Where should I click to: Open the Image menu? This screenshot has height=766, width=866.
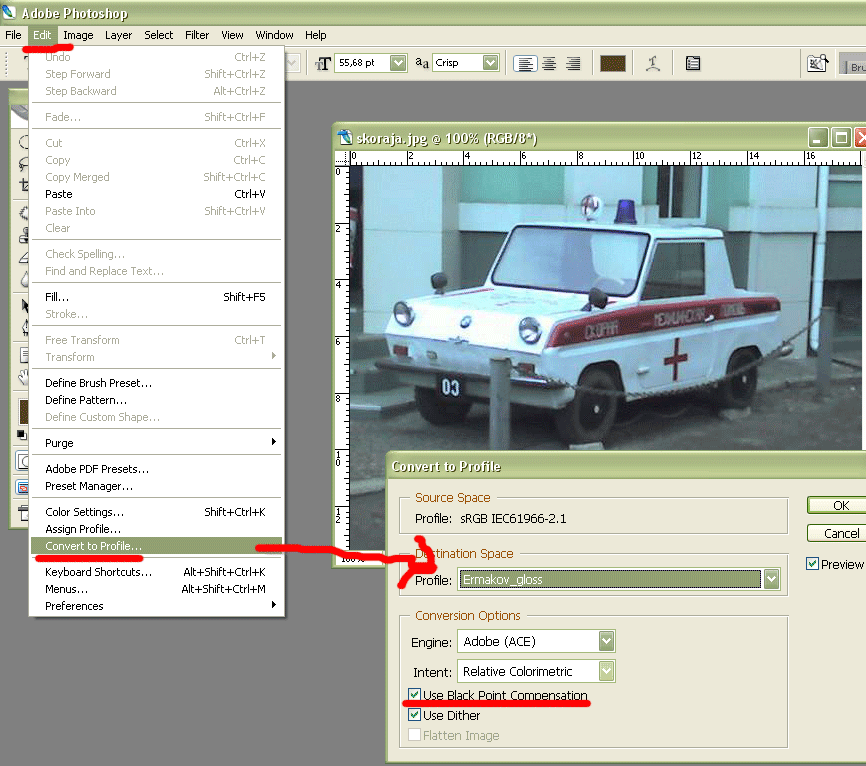[x=78, y=35]
